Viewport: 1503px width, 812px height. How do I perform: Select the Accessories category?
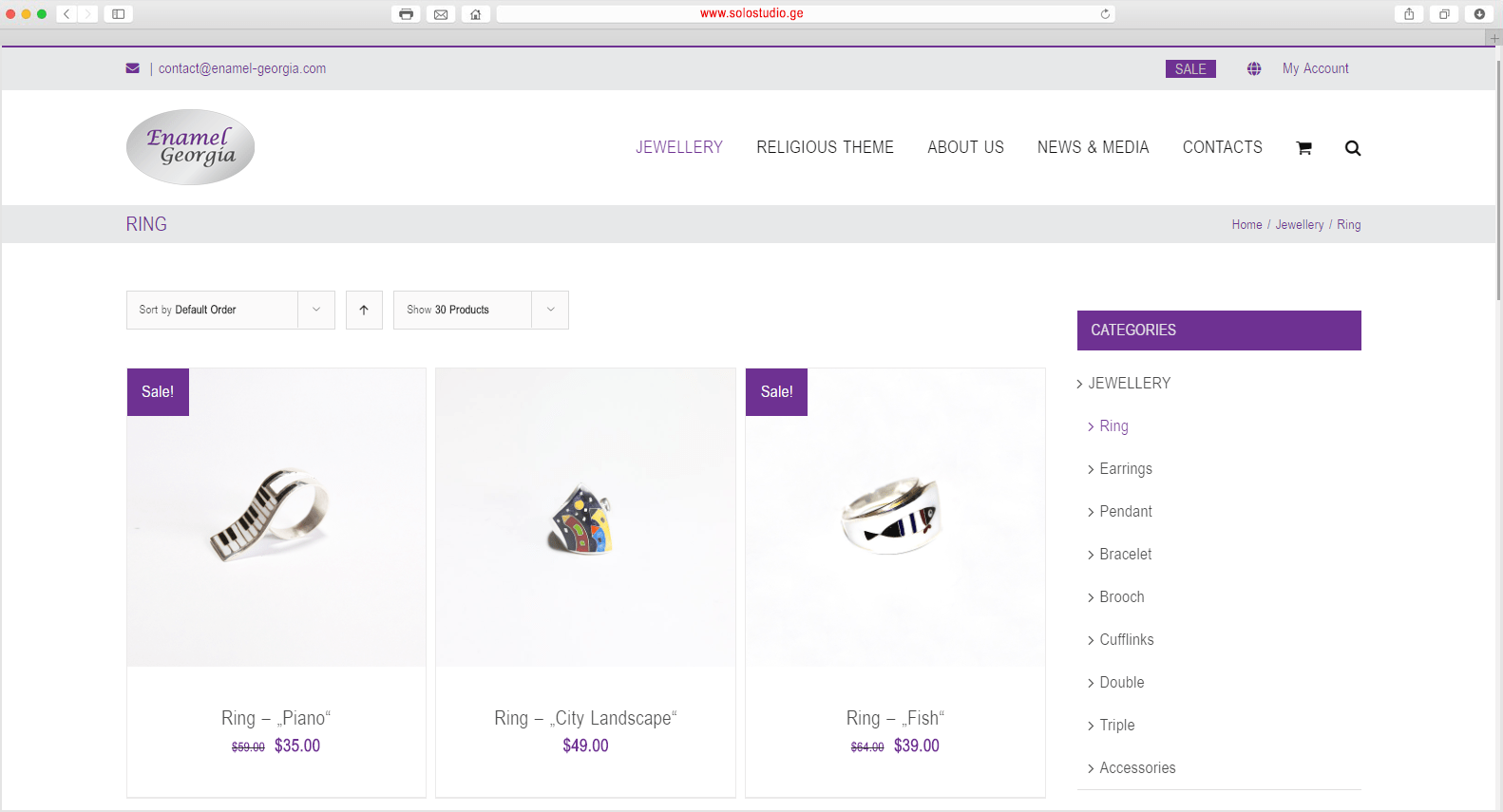[x=1137, y=767]
